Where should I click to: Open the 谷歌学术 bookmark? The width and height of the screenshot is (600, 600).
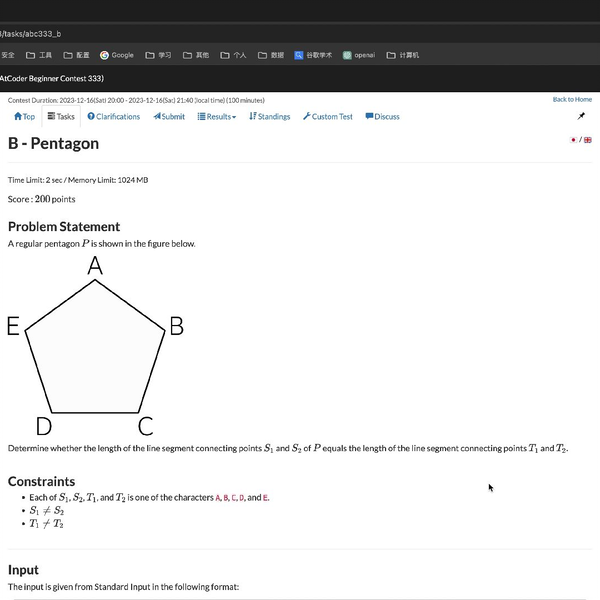[313, 55]
